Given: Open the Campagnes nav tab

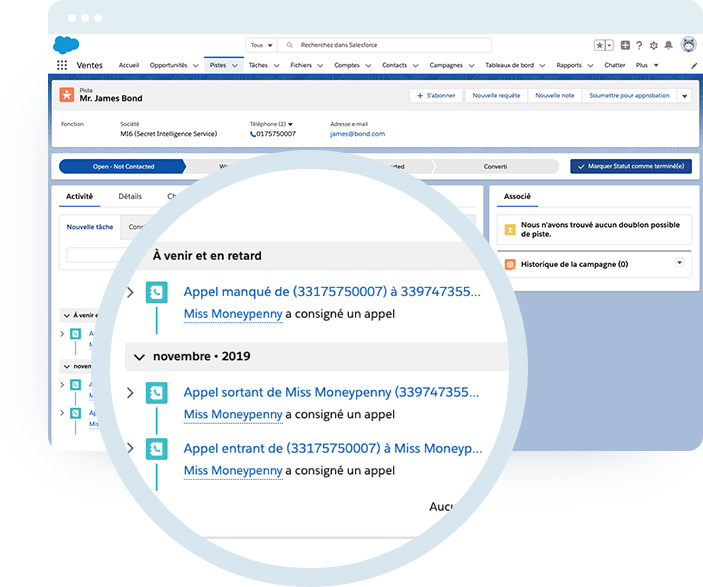Looking at the screenshot, I should (446, 65).
